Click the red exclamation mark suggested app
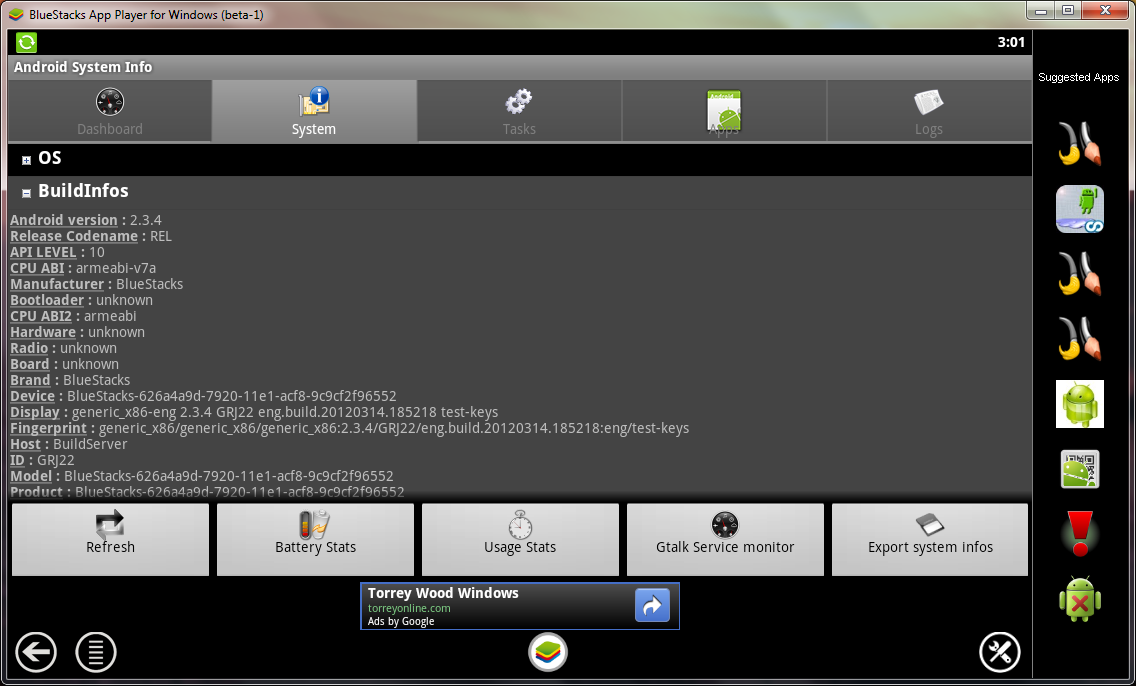Viewport: 1136px width, 686px height. 1080,534
